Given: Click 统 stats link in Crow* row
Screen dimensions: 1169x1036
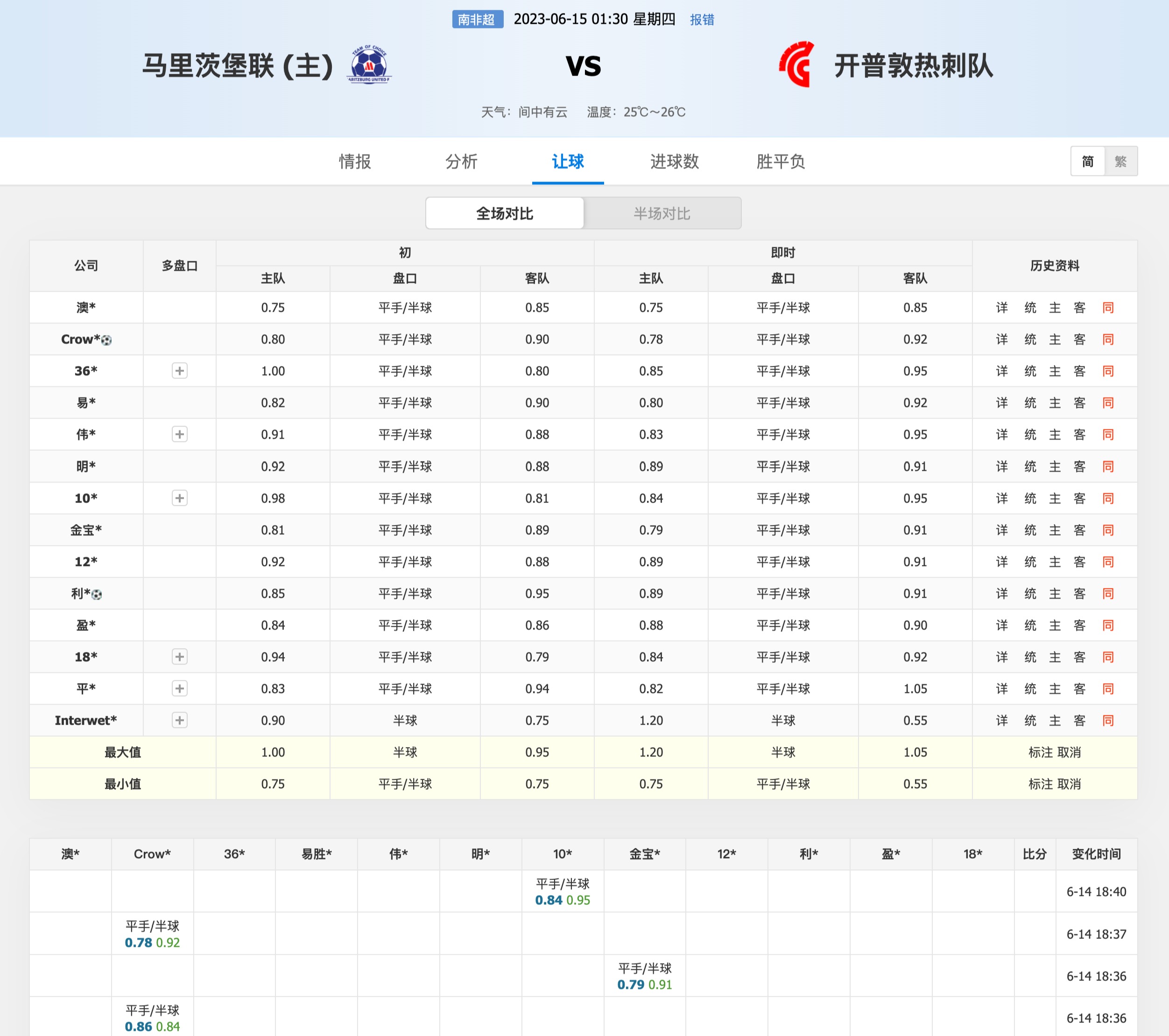Looking at the screenshot, I should (1030, 339).
